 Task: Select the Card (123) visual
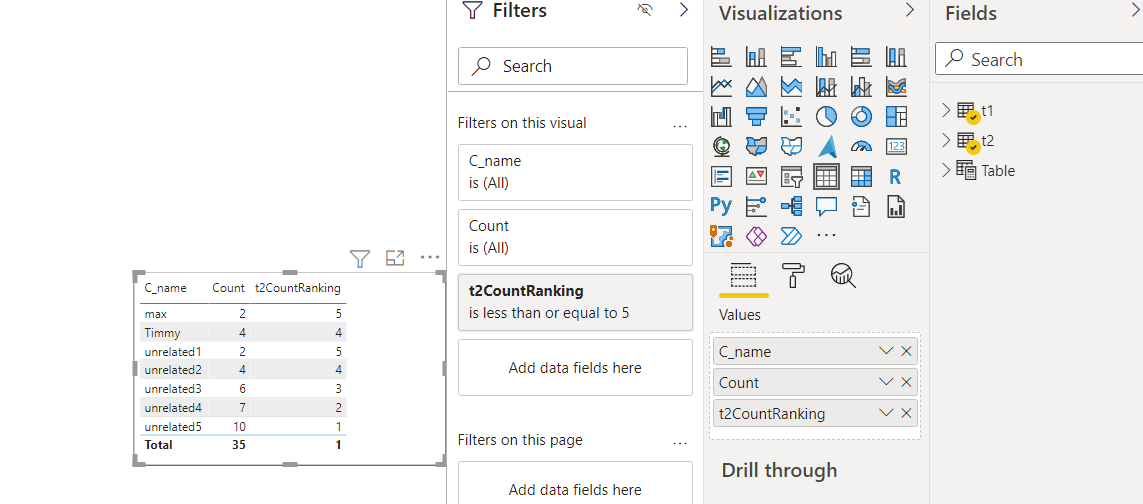[x=896, y=146]
